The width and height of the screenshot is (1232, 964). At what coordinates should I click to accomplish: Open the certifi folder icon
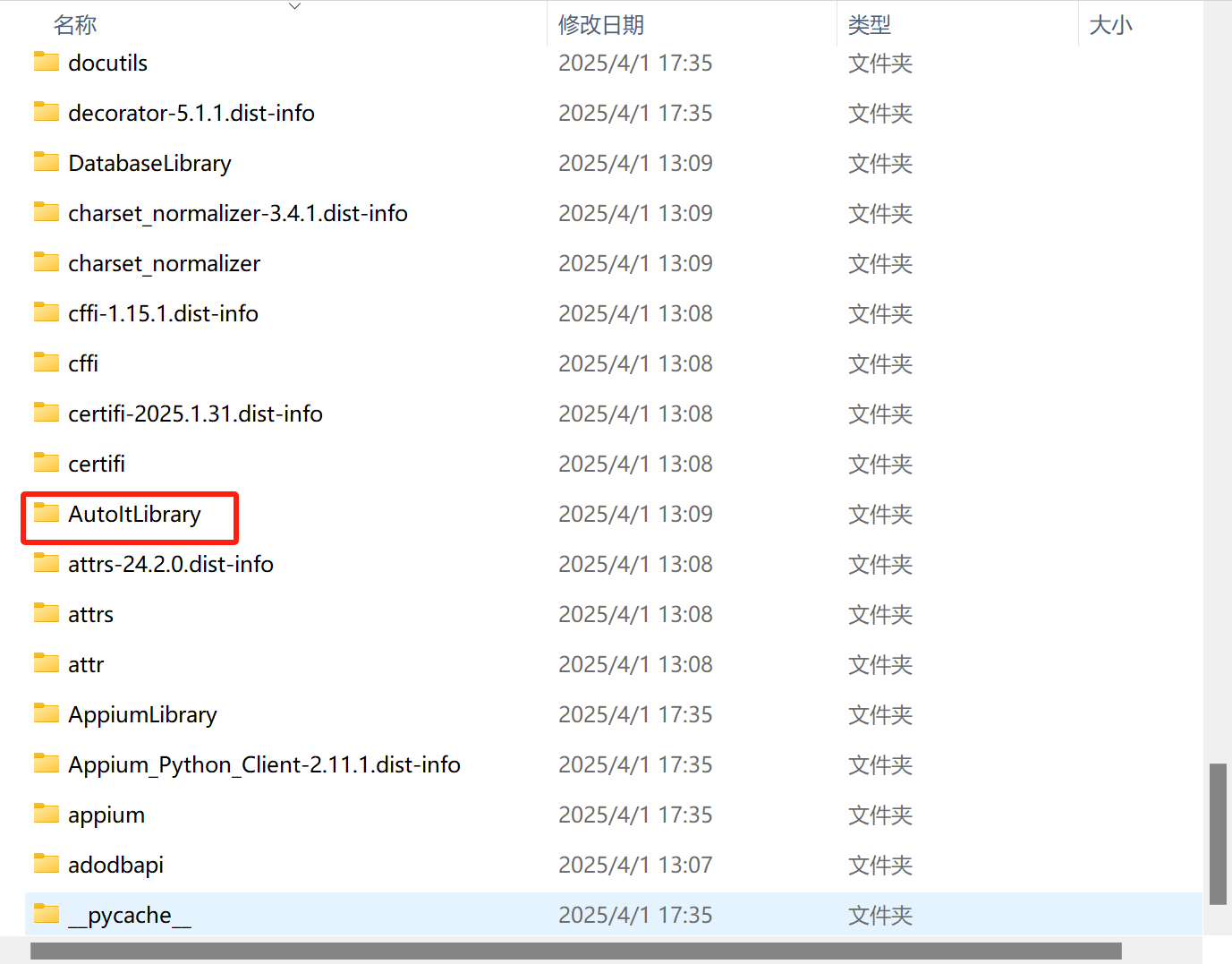click(46, 463)
